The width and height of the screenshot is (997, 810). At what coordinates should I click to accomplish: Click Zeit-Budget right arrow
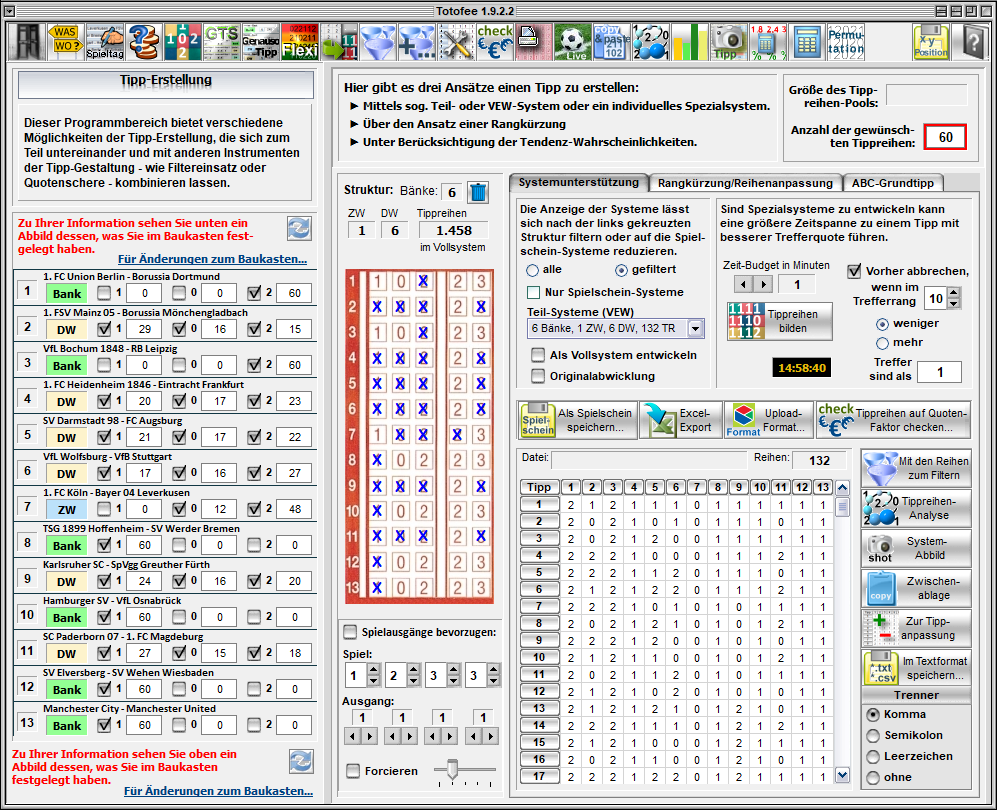coord(764,284)
